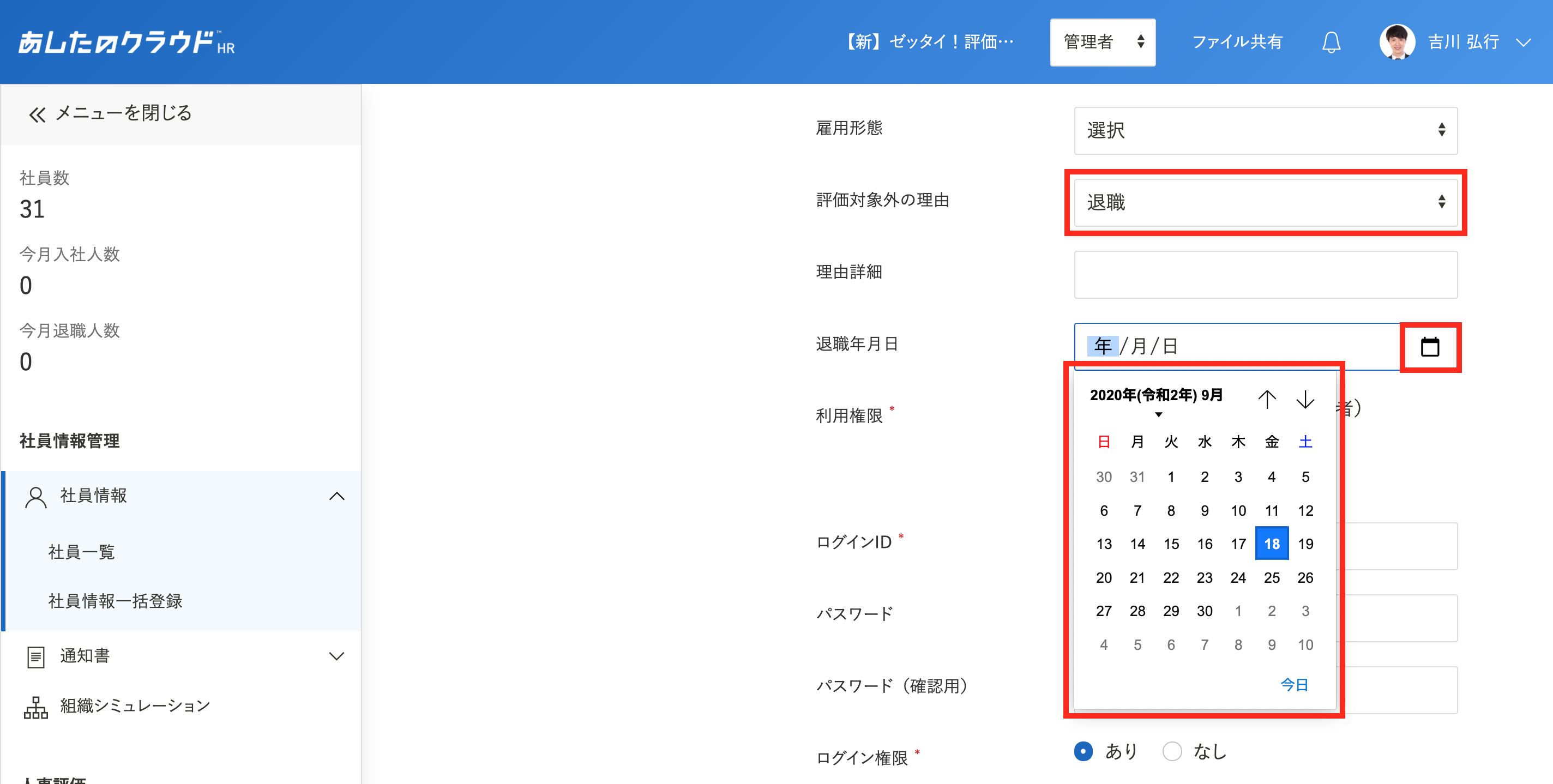Image resolution: width=1553 pixels, height=784 pixels.
Task: Click the 社員情報 menu item
Action: point(93,496)
